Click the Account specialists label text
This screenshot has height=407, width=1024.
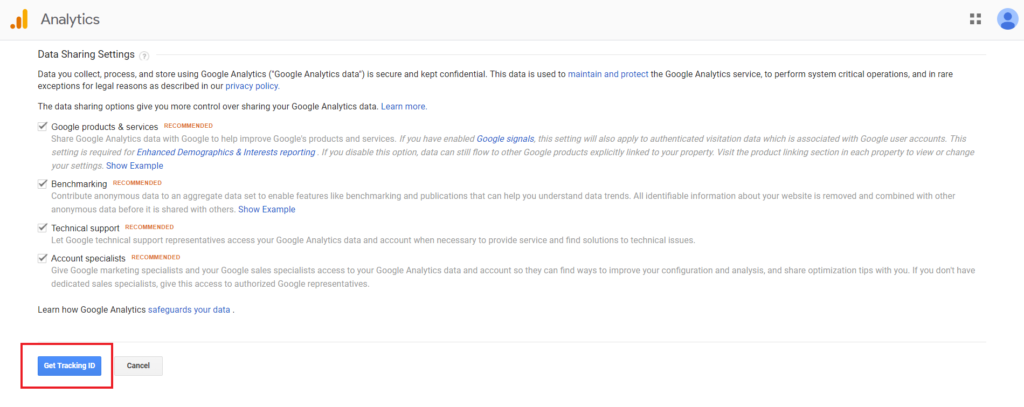tap(88, 259)
